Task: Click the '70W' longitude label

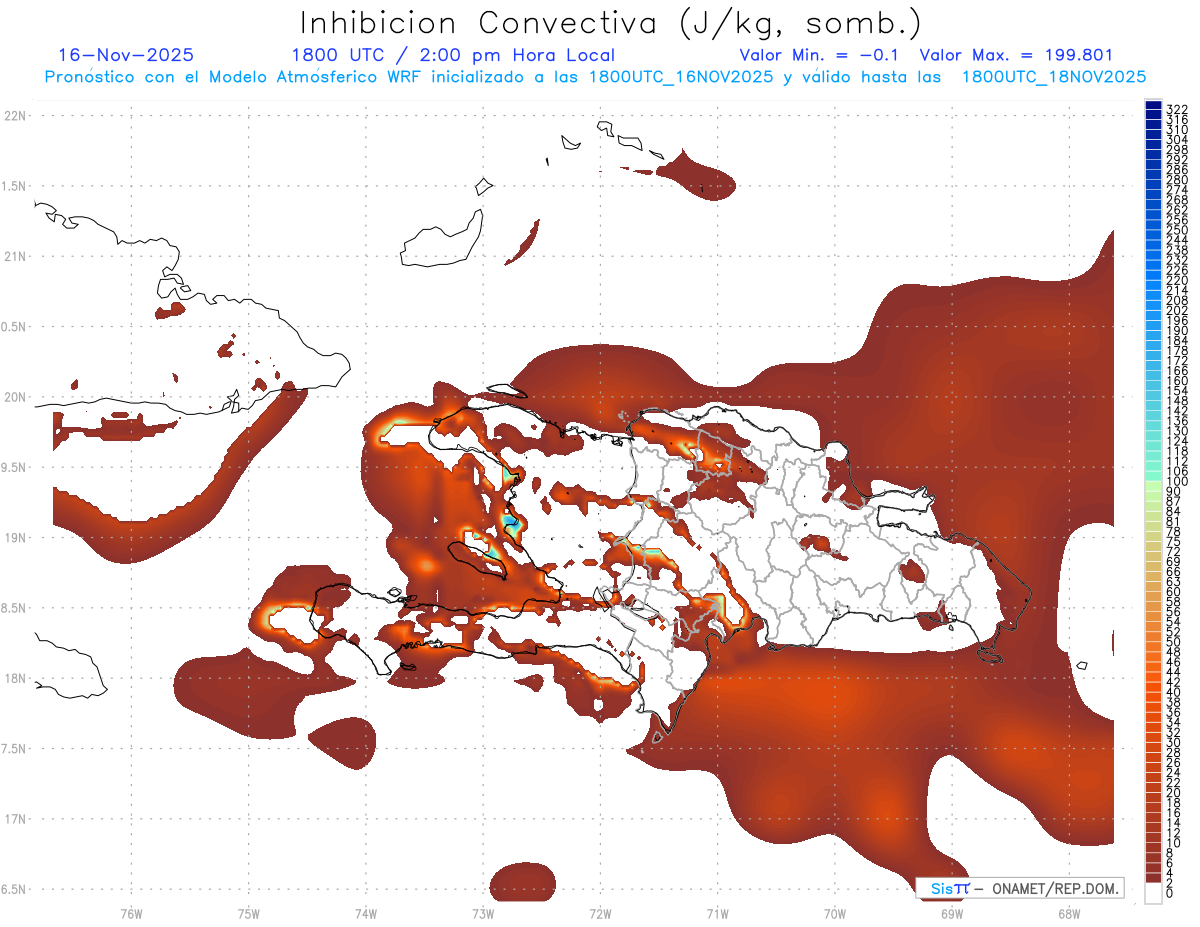Action: coord(835,913)
